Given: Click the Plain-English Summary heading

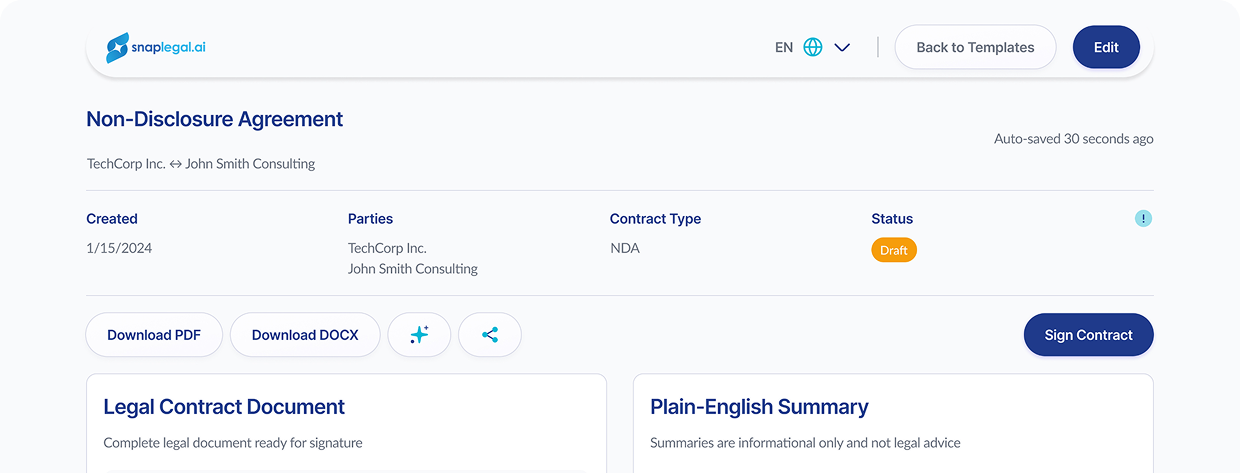Looking at the screenshot, I should click(759, 407).
